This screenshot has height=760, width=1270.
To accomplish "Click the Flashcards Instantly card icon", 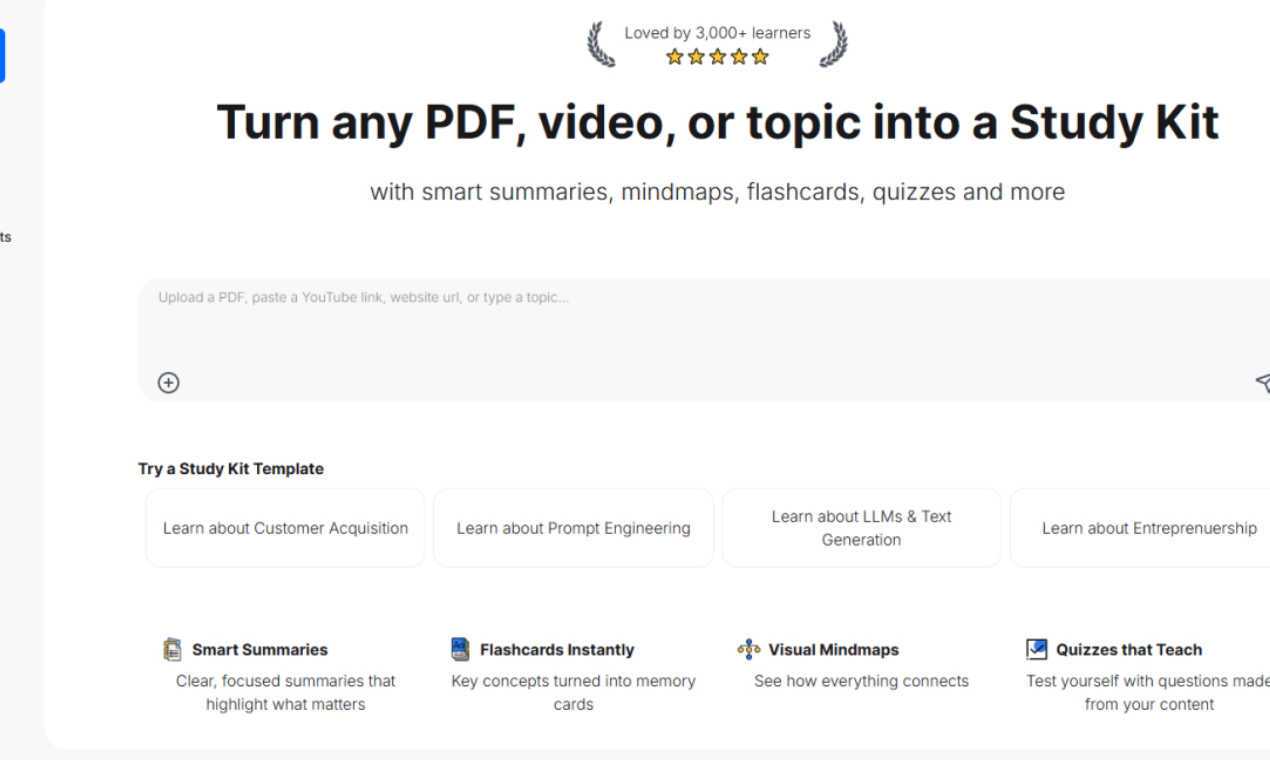I will (459, 649).
